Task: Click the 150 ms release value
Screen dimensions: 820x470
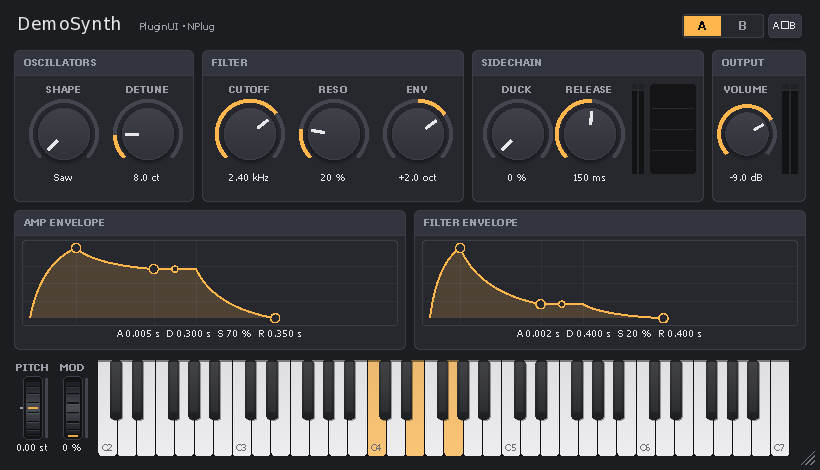Action: click(589, 178)
